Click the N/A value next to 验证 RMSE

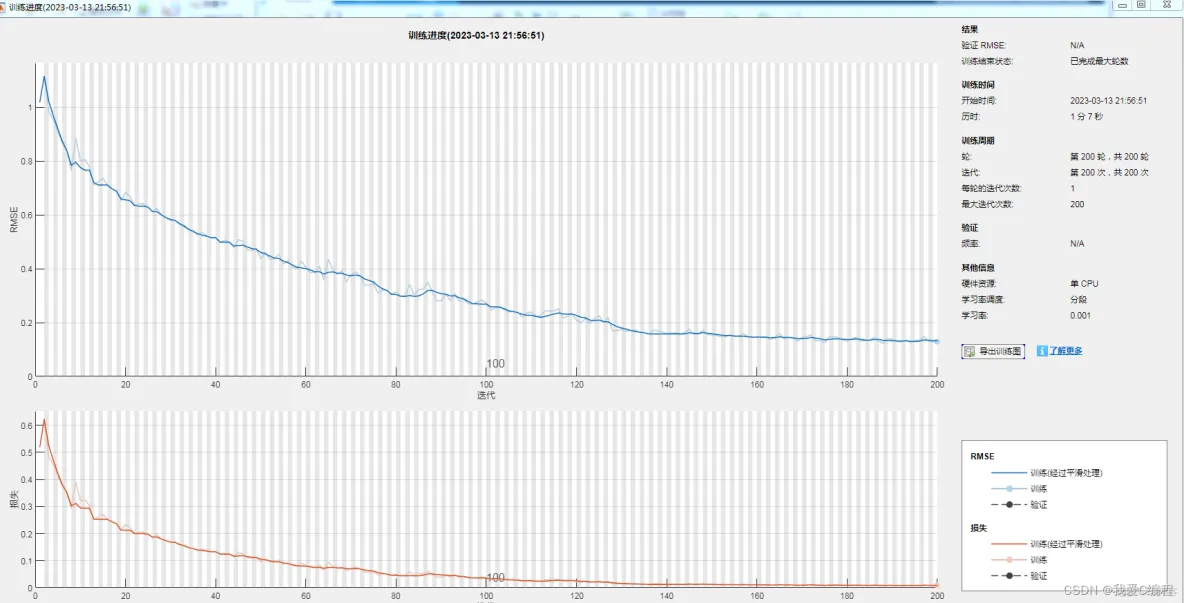point(1078,46)
